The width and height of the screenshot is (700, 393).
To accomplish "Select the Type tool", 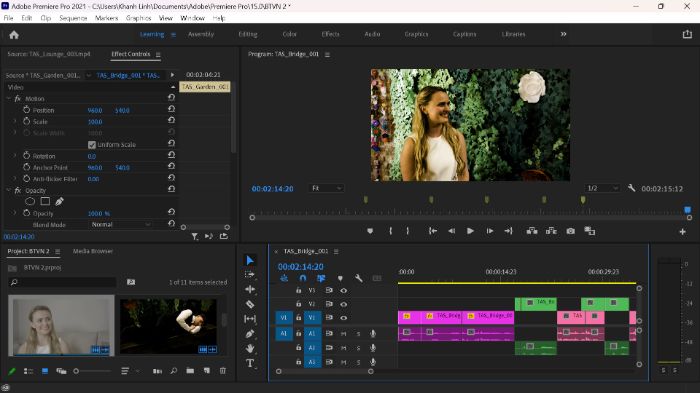I will pos(250,363).
